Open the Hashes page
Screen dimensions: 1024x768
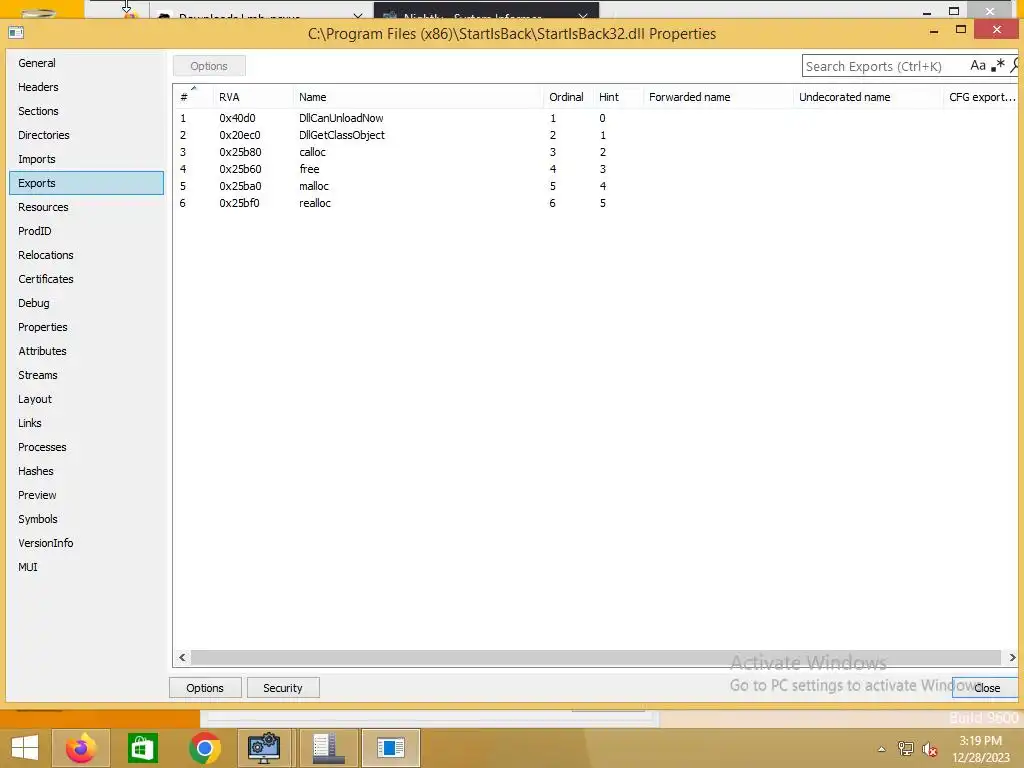point(86,471)
